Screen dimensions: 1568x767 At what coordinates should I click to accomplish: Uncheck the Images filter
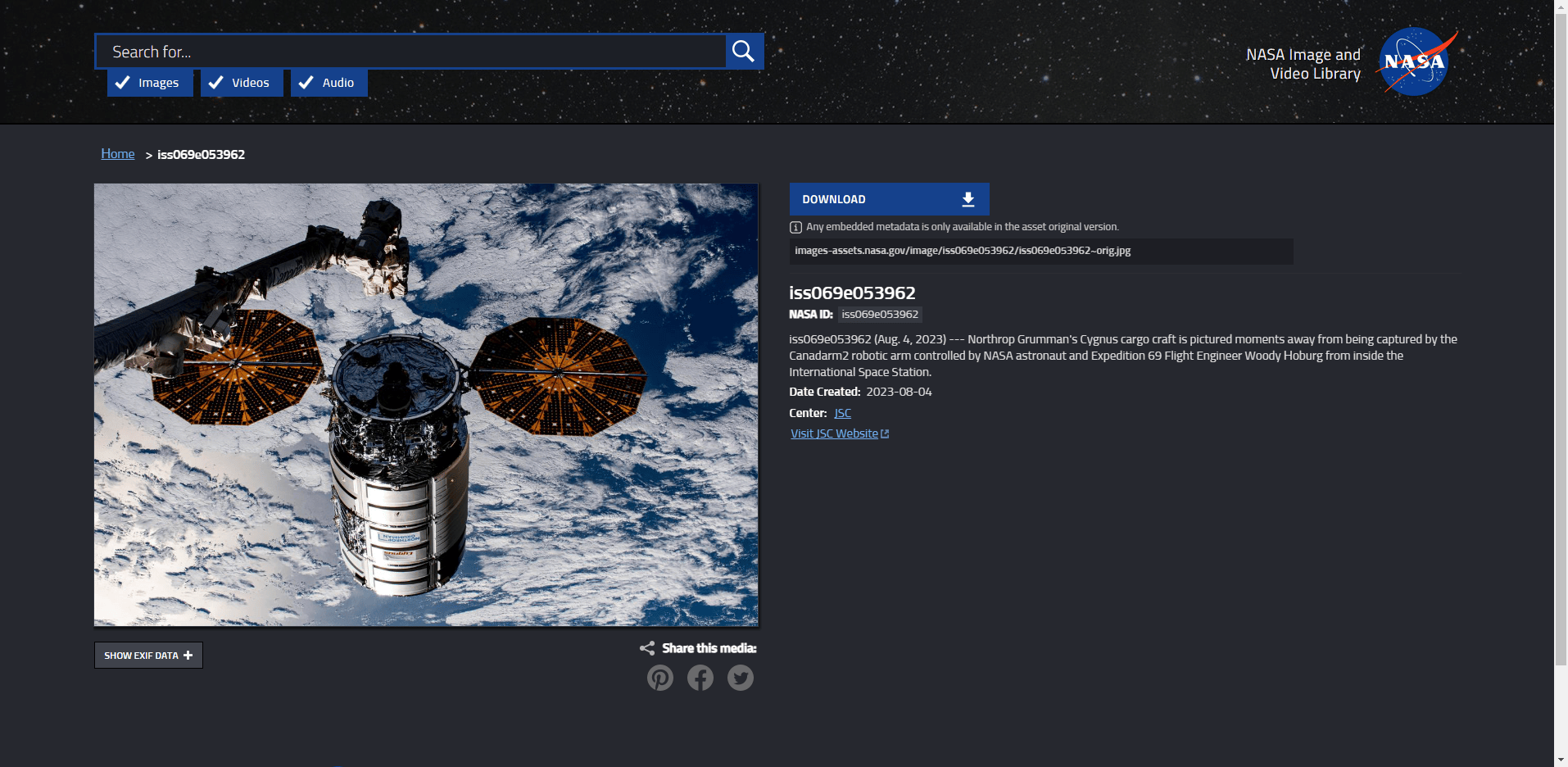pos(149,82)
